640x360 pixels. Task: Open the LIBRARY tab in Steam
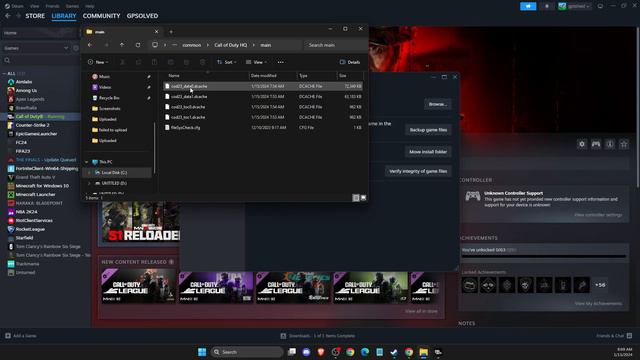pyautogui.click(x=64, y=16)
